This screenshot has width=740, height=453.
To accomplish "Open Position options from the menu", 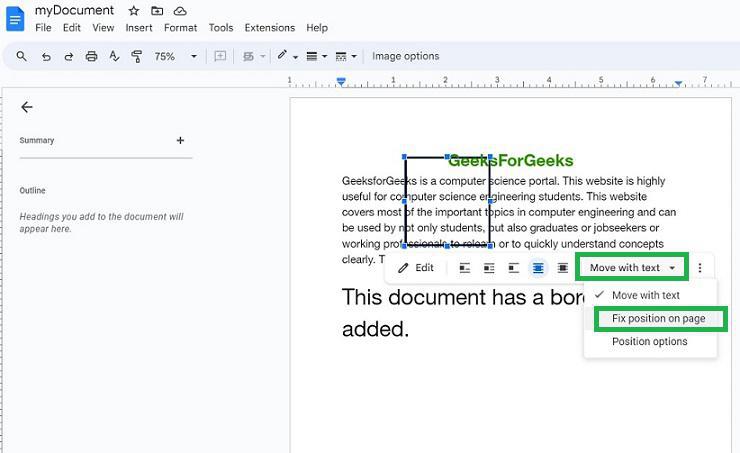I will [x=650, y=342].
